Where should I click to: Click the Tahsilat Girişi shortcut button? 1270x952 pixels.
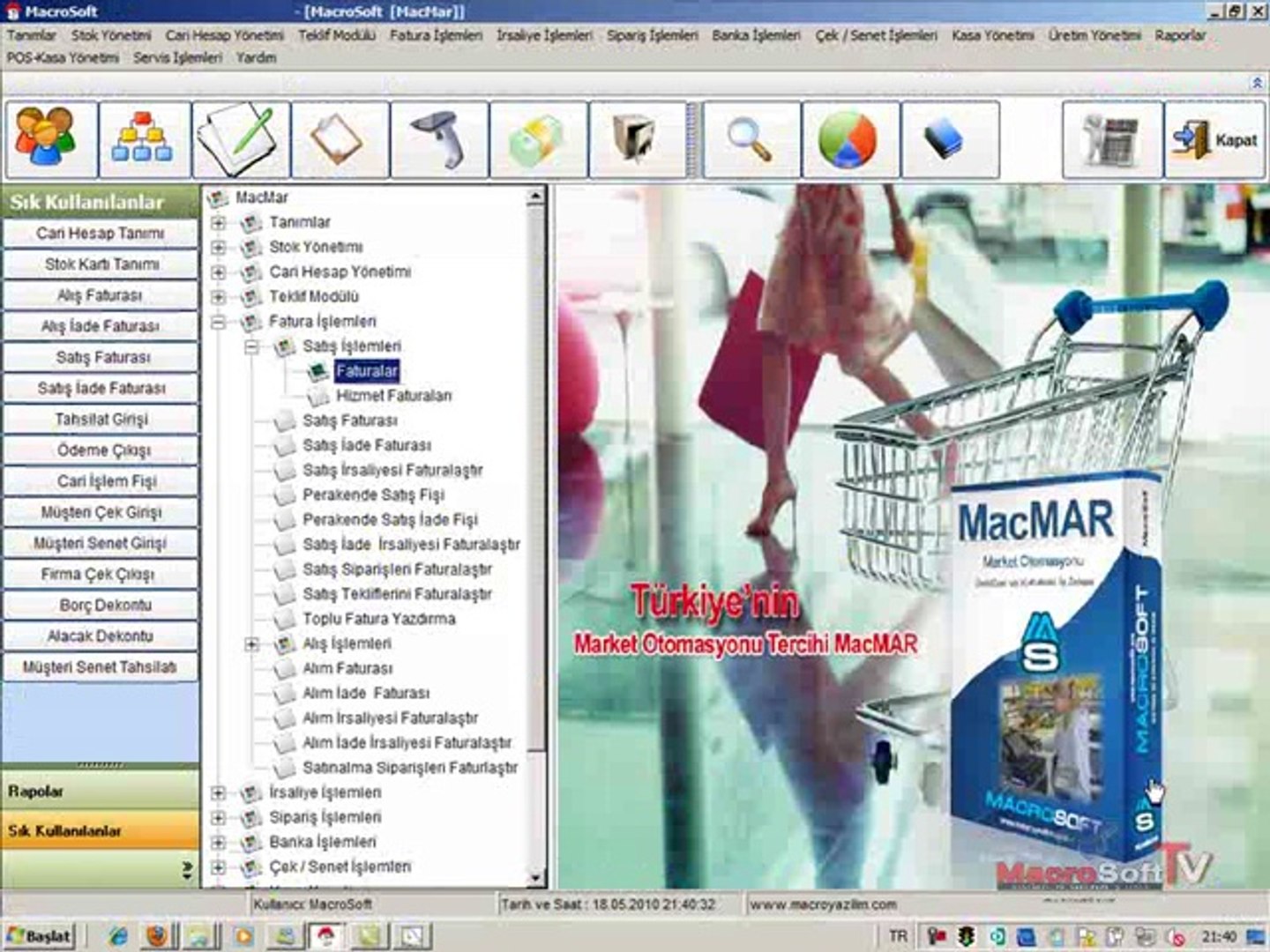click(101, 420)
